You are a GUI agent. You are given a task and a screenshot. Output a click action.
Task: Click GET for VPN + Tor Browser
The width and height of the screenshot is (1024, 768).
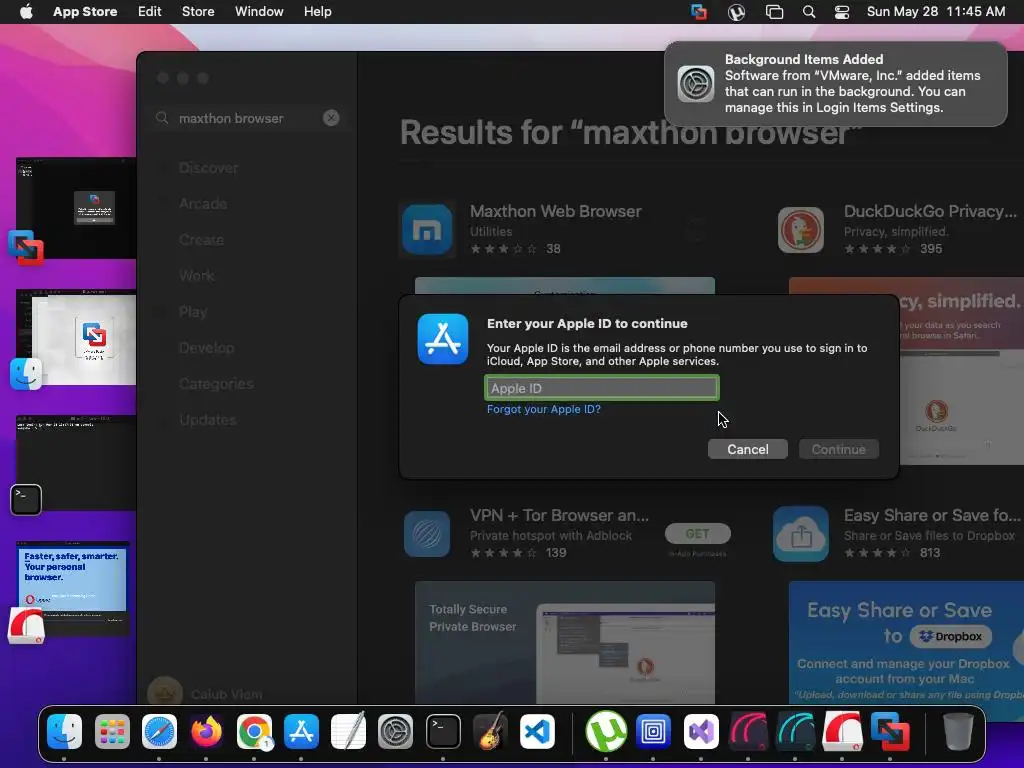tap(697, 534)
